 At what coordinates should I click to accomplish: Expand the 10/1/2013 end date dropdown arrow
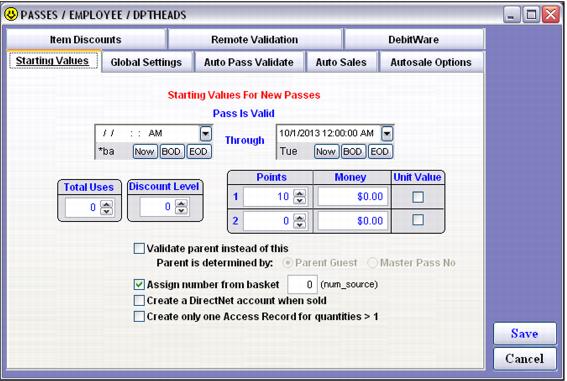[387, 134]
